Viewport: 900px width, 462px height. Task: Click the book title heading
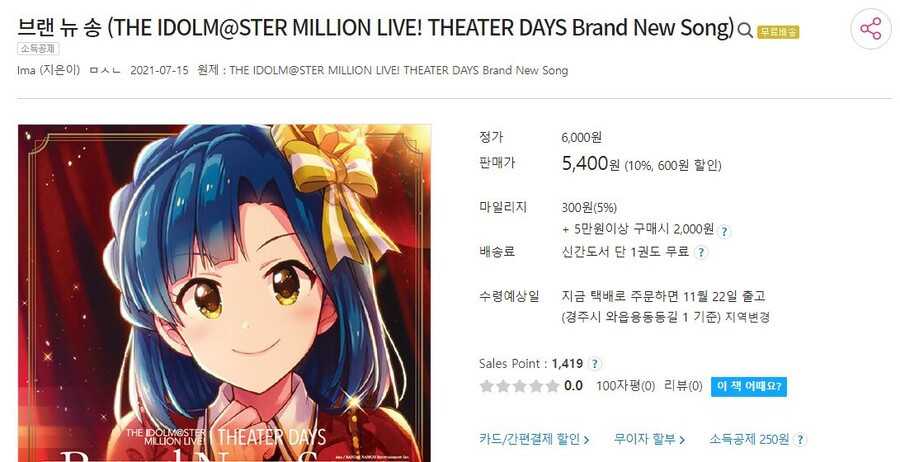click(376, 28)
